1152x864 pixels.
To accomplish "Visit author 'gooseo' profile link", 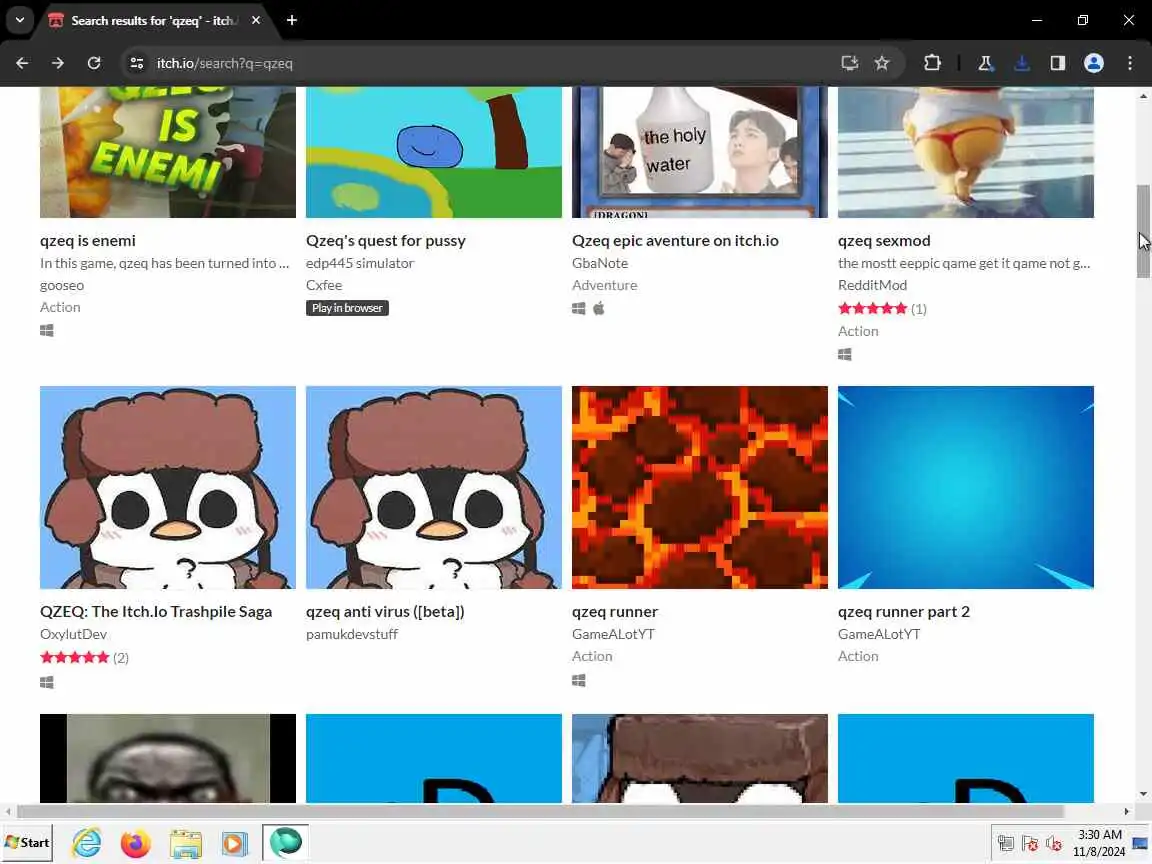I will 62,285.
